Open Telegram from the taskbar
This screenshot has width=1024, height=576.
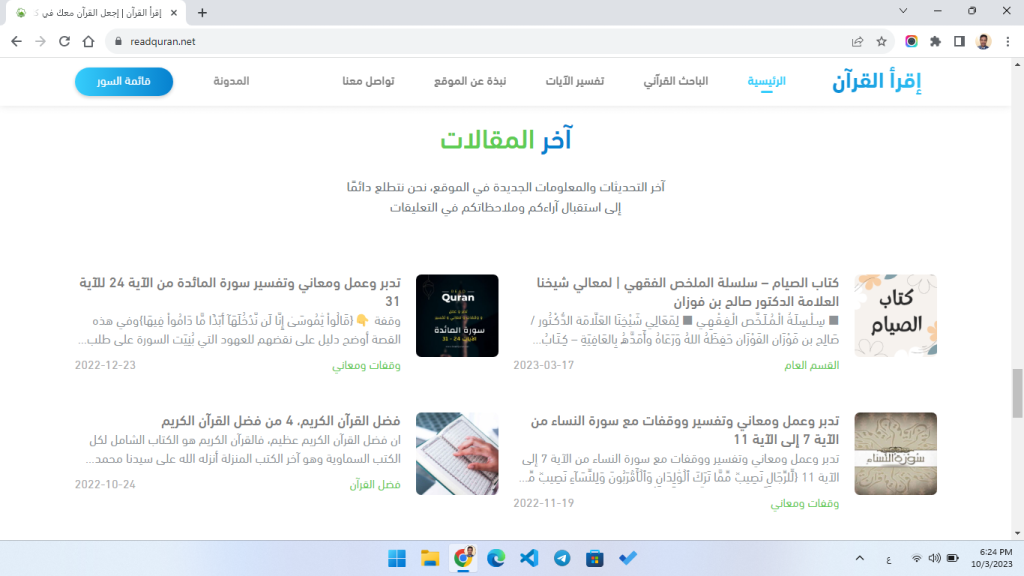pos(562,558)
